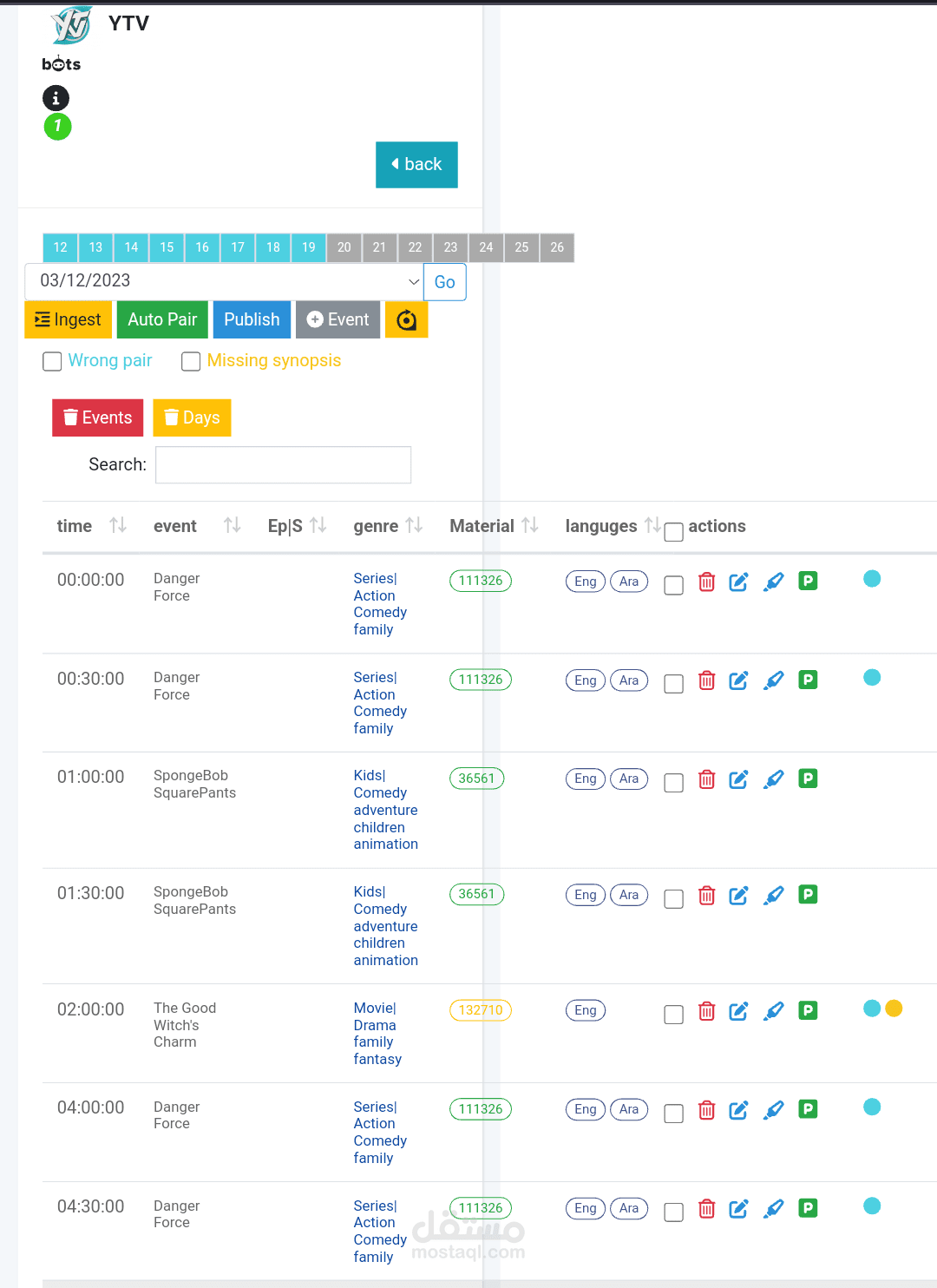
Task: Edit the 04:30:00 Danger Force event
Action: pyautogui.click(x=738, y=1208)
